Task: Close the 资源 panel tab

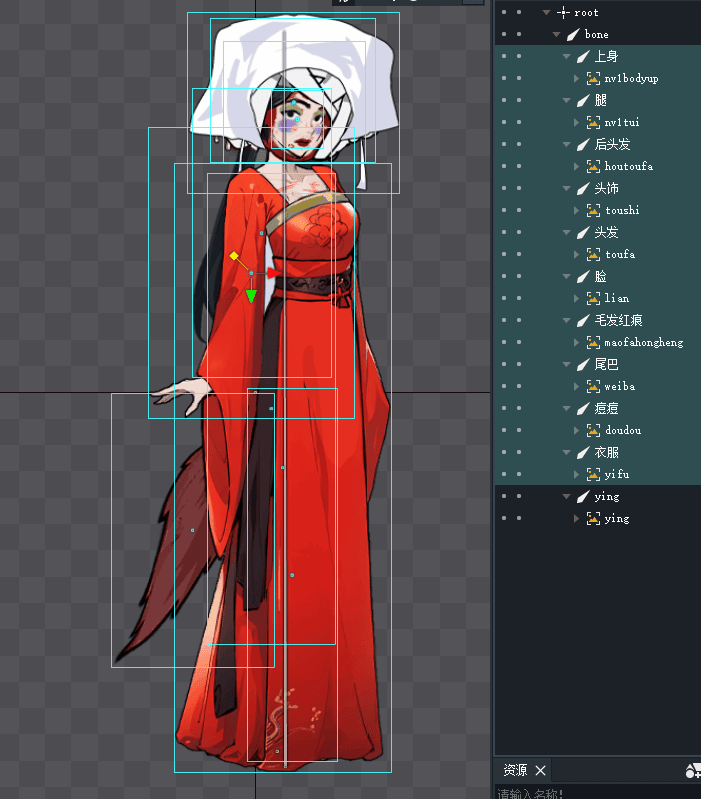Action: 540,770
